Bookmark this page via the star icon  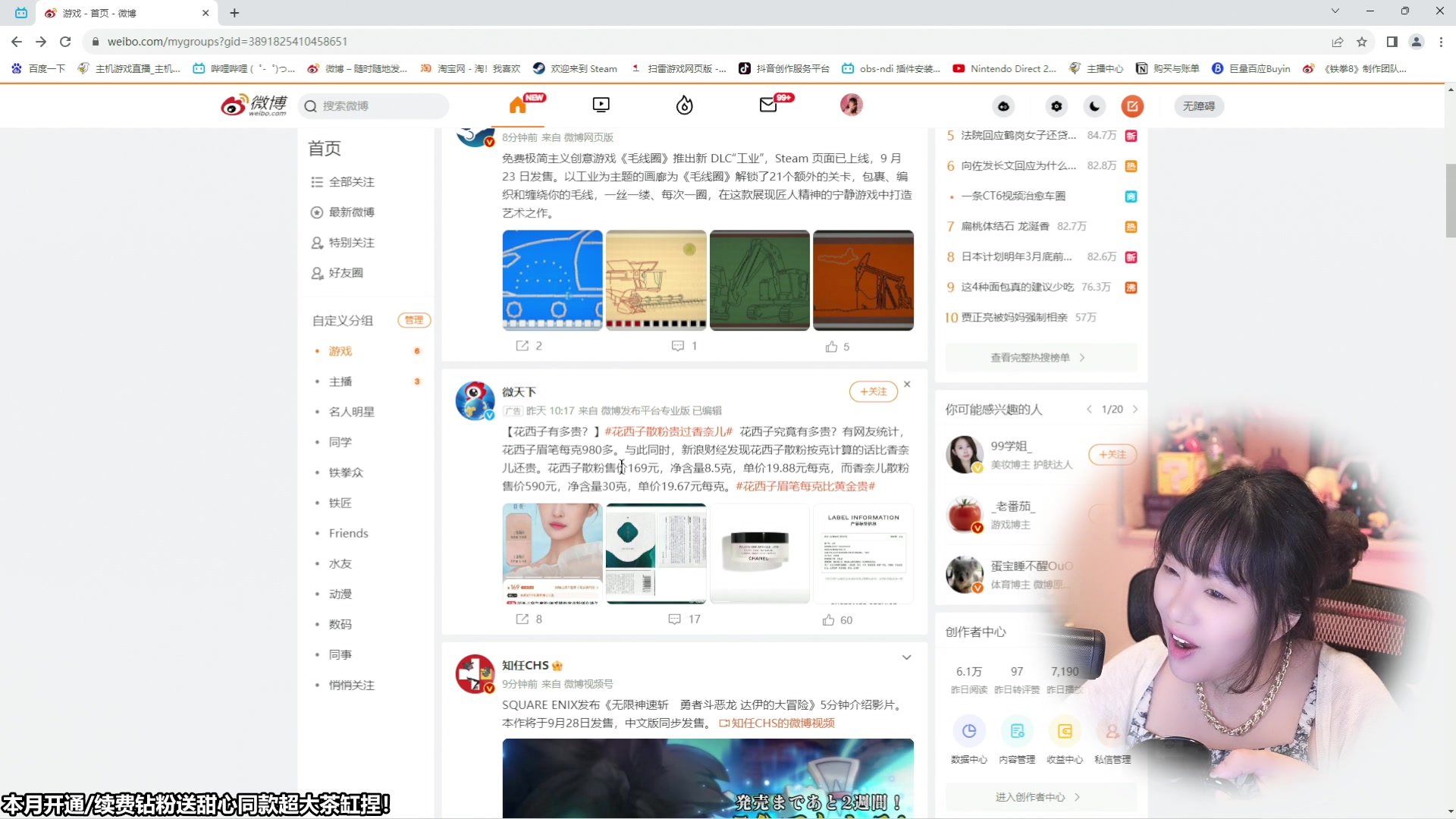pyautogui.click(x=1363, y=42)
